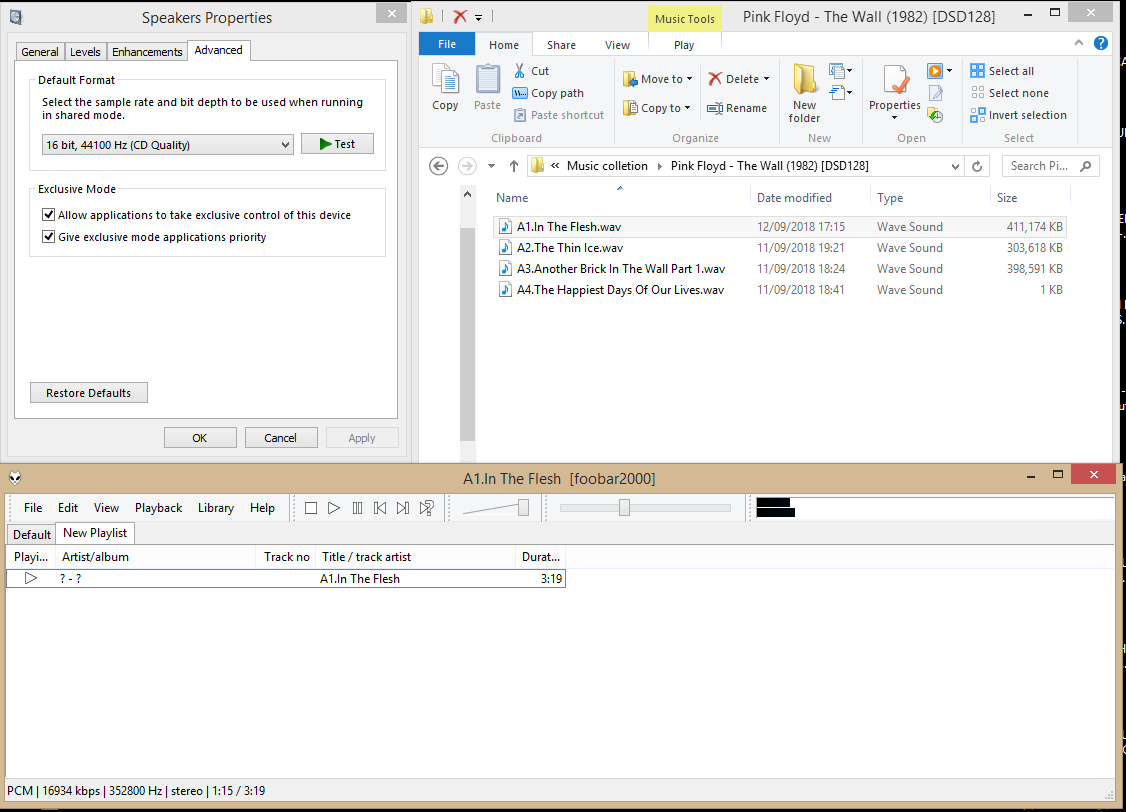The height and width of the screenshot is (812, 1126).
Task: Click the foobar2000 seek bar slider
Action: pyautogui.click(x=624, y=508)
